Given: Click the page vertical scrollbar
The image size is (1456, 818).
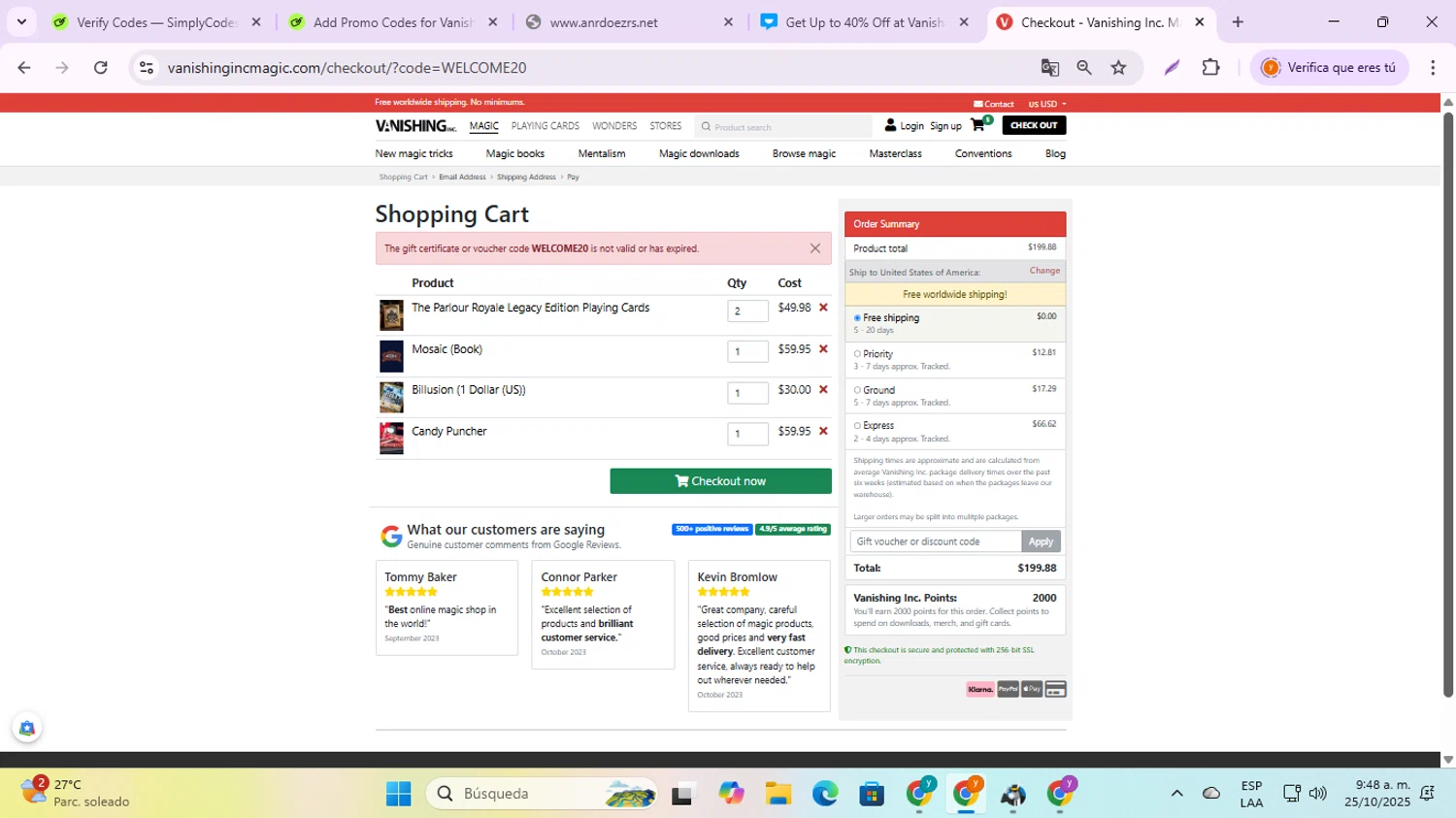Looking at the screenshot, I should pyautogui.click(x=1448, y=404).
